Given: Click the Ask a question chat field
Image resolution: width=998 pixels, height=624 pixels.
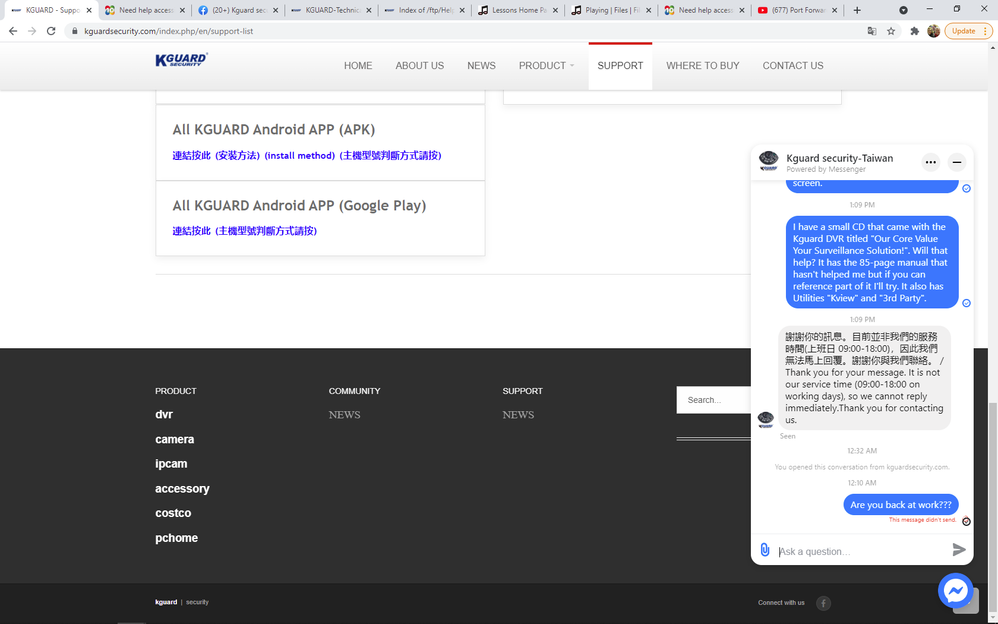Looking at the screenshot, I should point(860,551).
